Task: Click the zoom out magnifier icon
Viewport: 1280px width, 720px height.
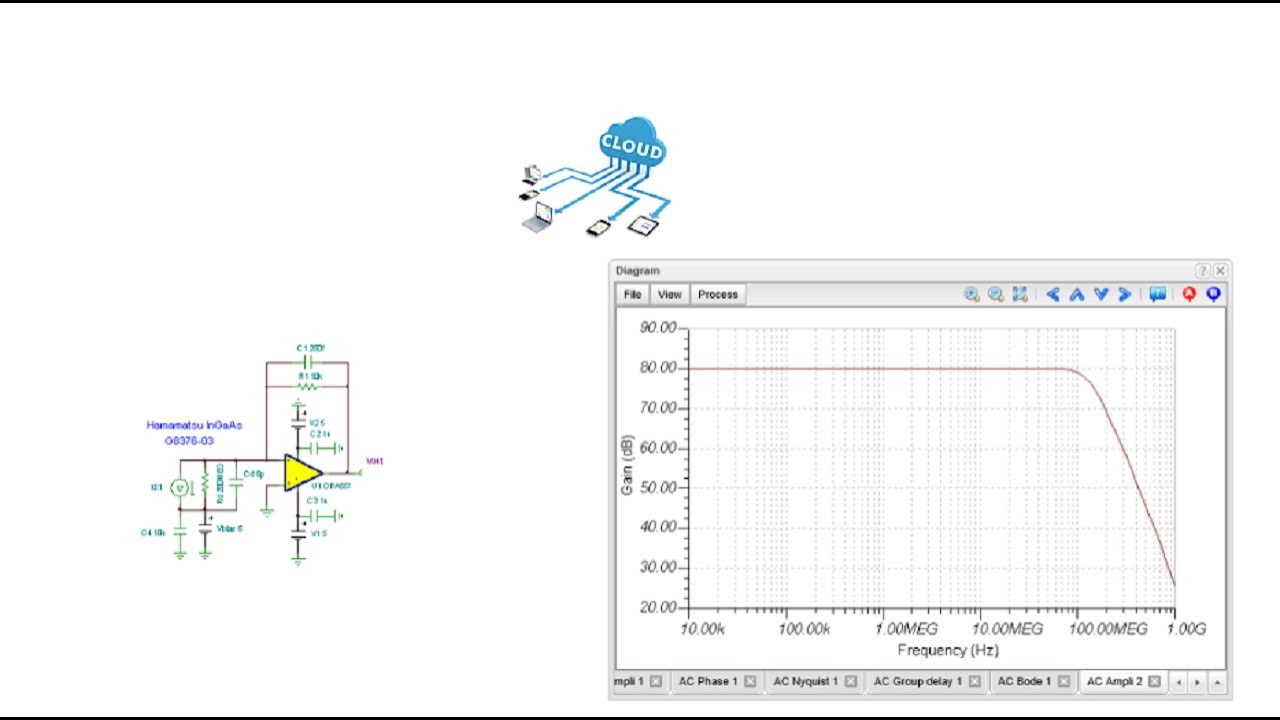Action: 996,294
